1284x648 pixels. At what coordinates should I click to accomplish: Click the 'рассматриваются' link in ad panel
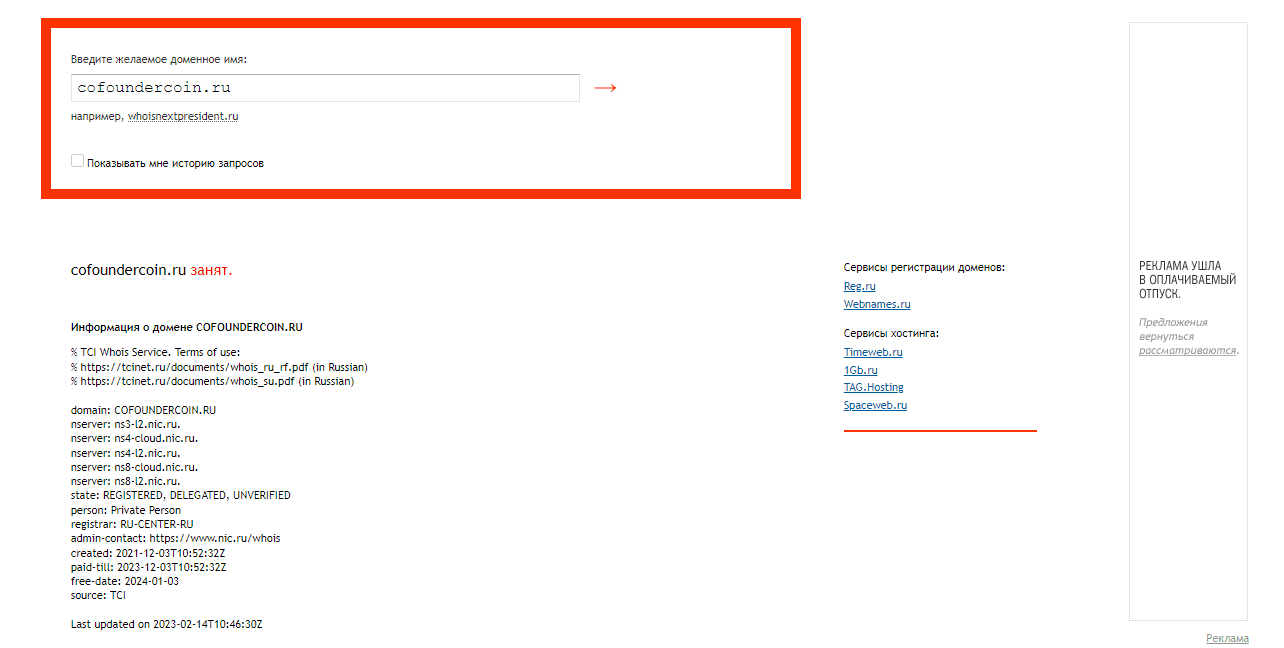[x=1187, y=350]
